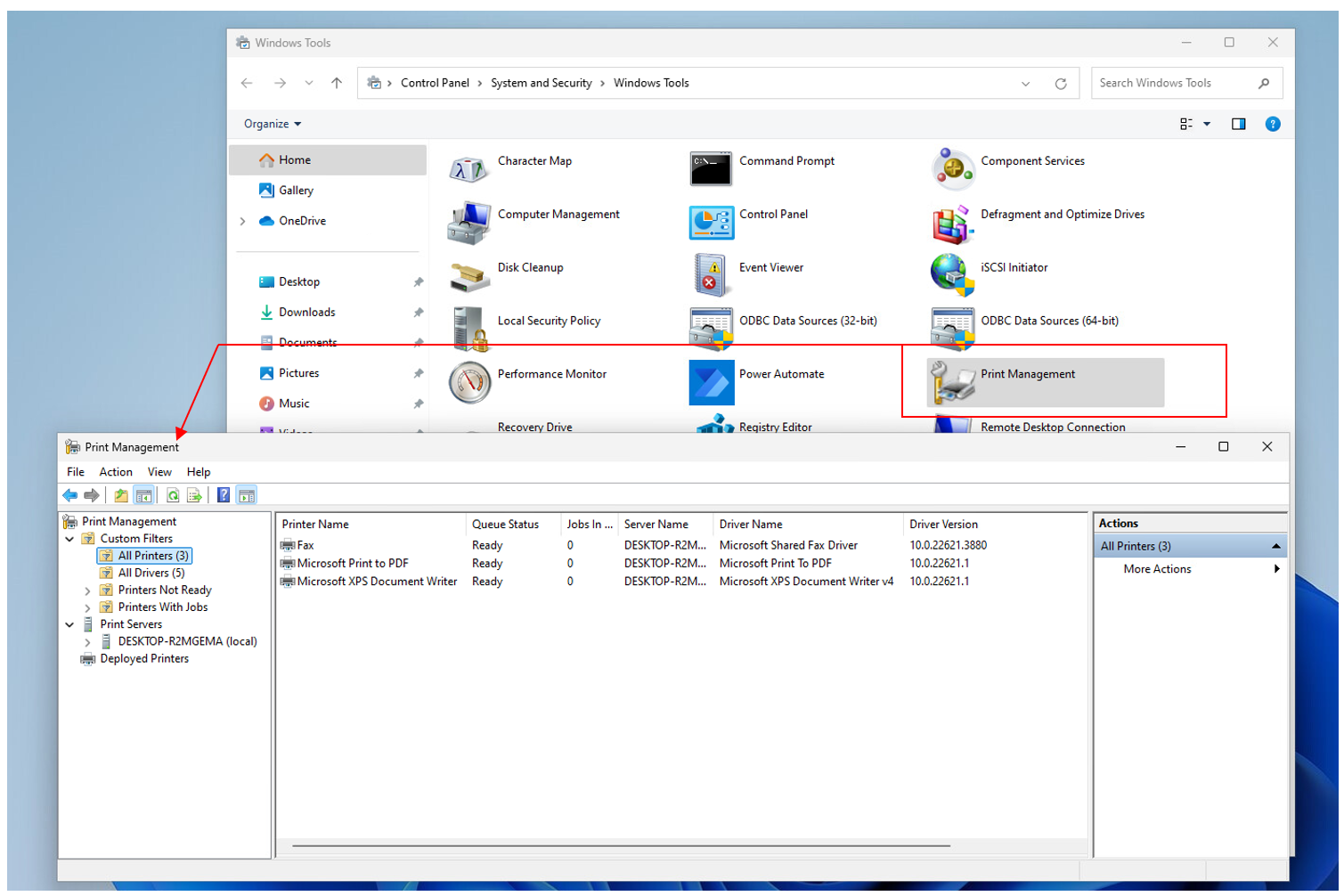1344x896 pixels.
Task: Click the blue Help question-mark toolbar icon
Action: [x=224, y=496]
